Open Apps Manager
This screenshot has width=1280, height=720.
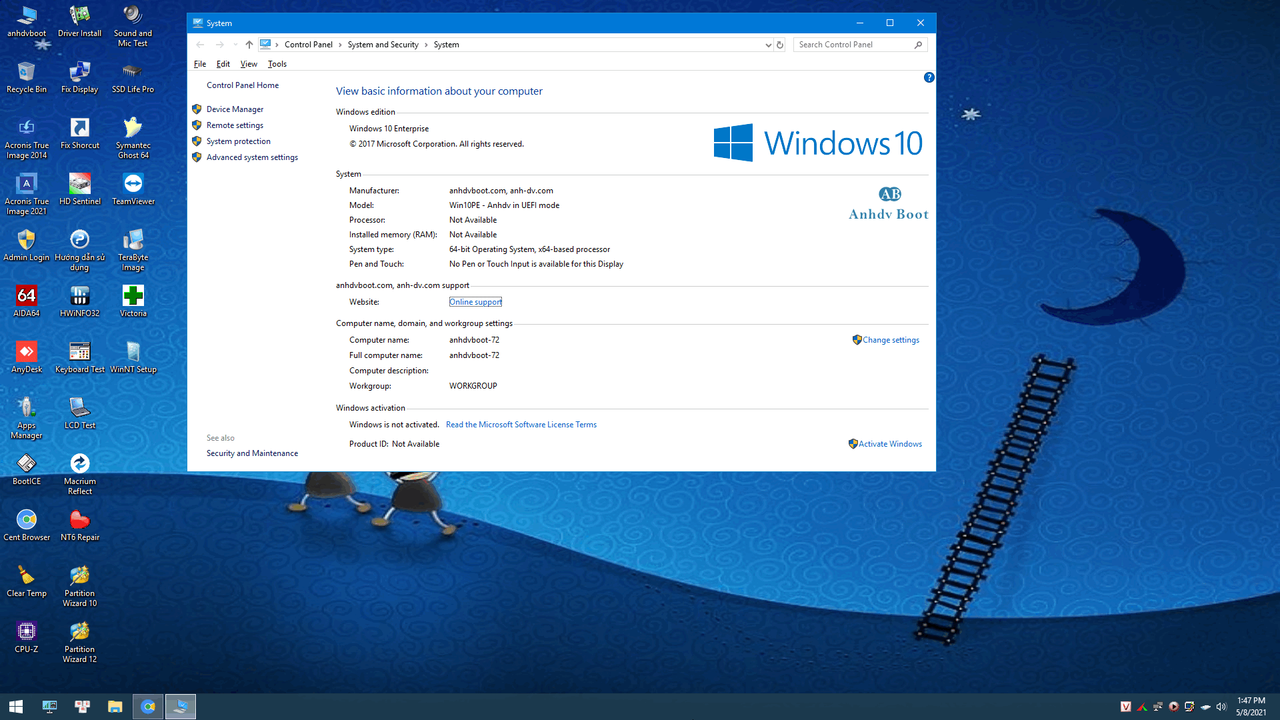click(26, 418)
